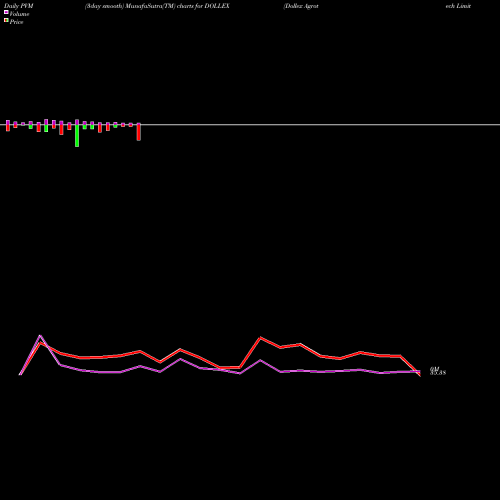Click the peak of the magenta volume line
Image resolution: width=500 pixels, height=500 pixels.
click(40, 336)
